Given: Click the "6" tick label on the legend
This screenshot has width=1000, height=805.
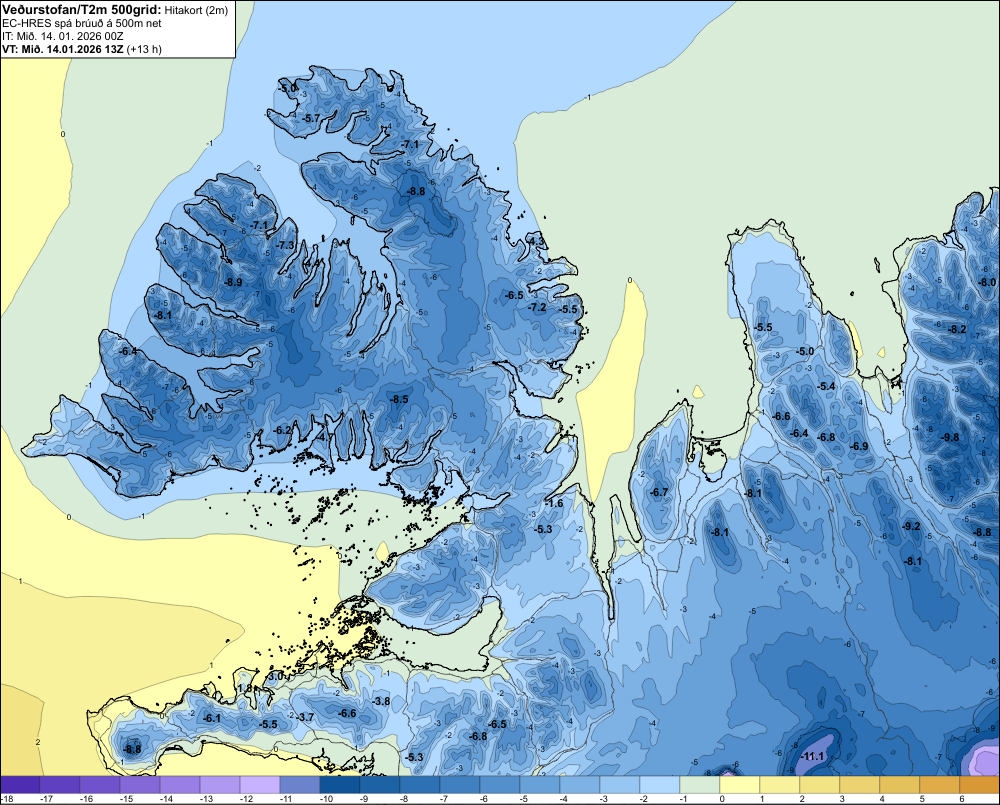Looking at the screenshot, I should (x=961, y=799).
